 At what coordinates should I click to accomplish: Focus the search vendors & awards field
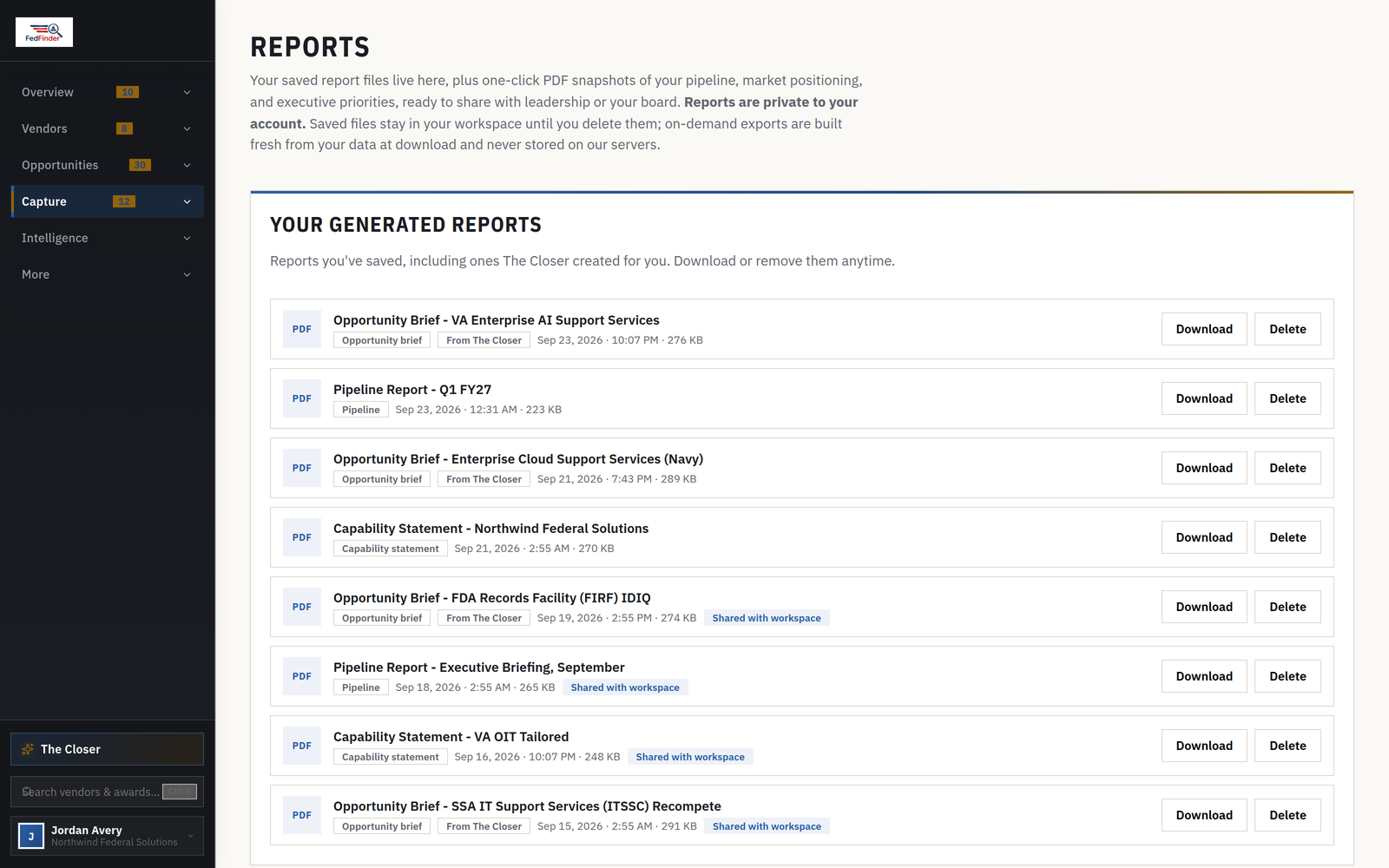tap(107, 792)
